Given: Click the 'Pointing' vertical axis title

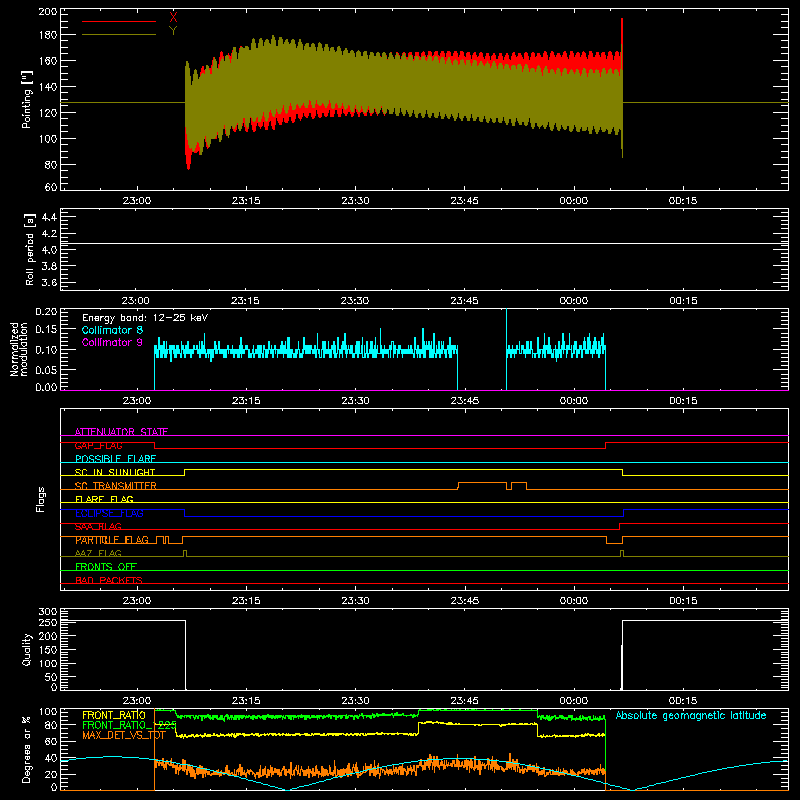Looking at the screenshot, I should point(27,99).
